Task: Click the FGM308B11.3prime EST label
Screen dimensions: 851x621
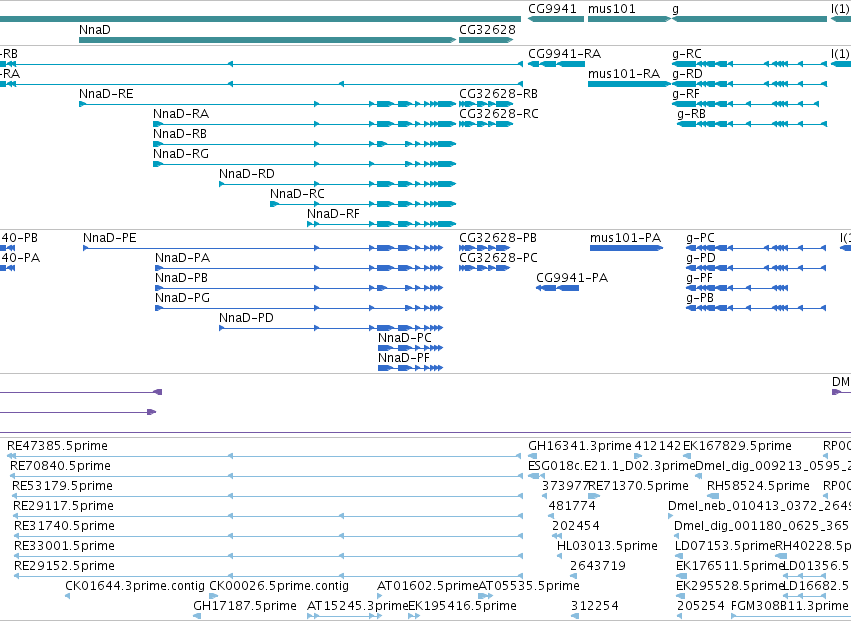Action: point(789,606)
